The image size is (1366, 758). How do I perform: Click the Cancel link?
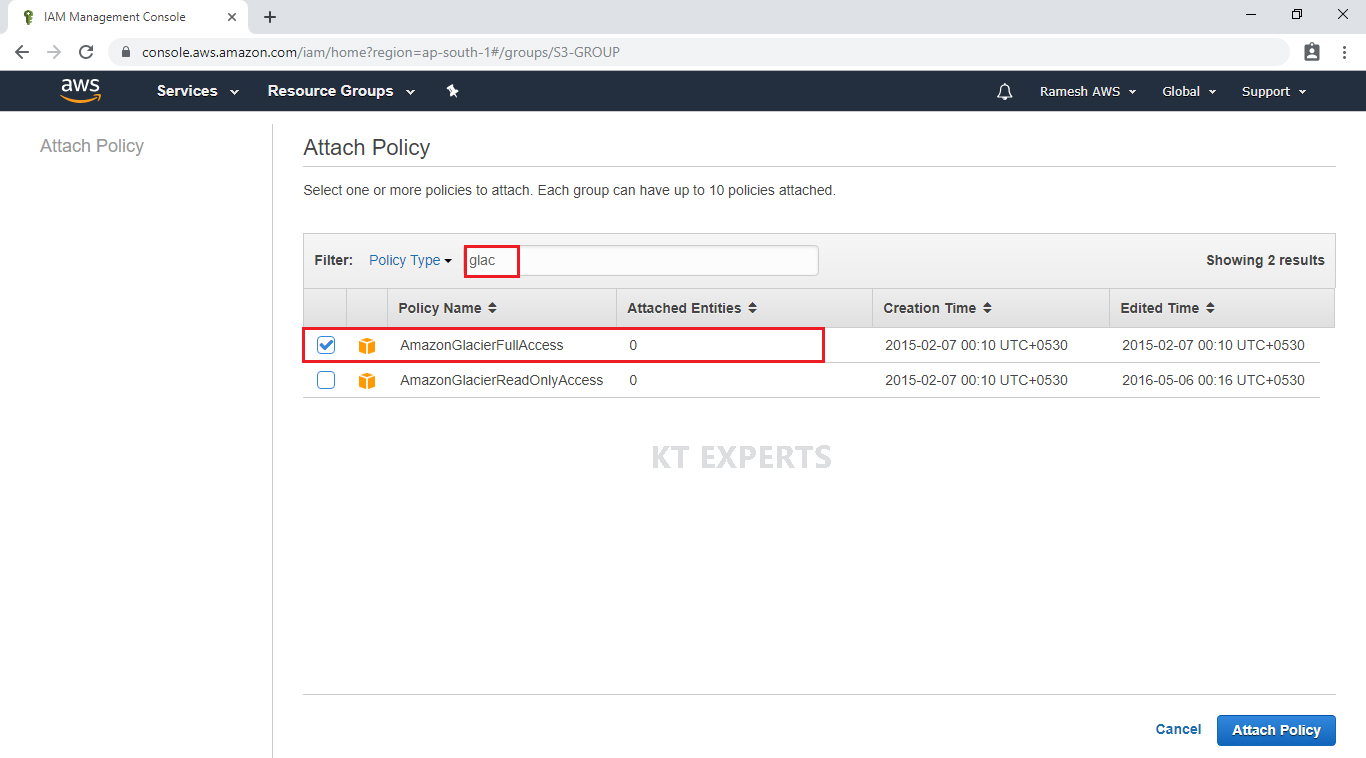[x=1178, y=729]
